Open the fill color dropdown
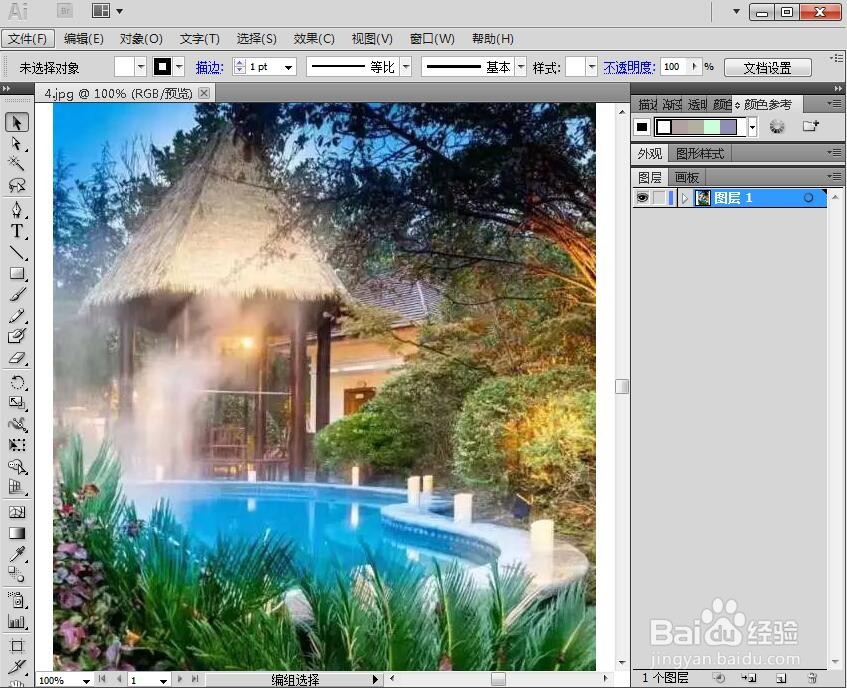 (x=140, y=67)
